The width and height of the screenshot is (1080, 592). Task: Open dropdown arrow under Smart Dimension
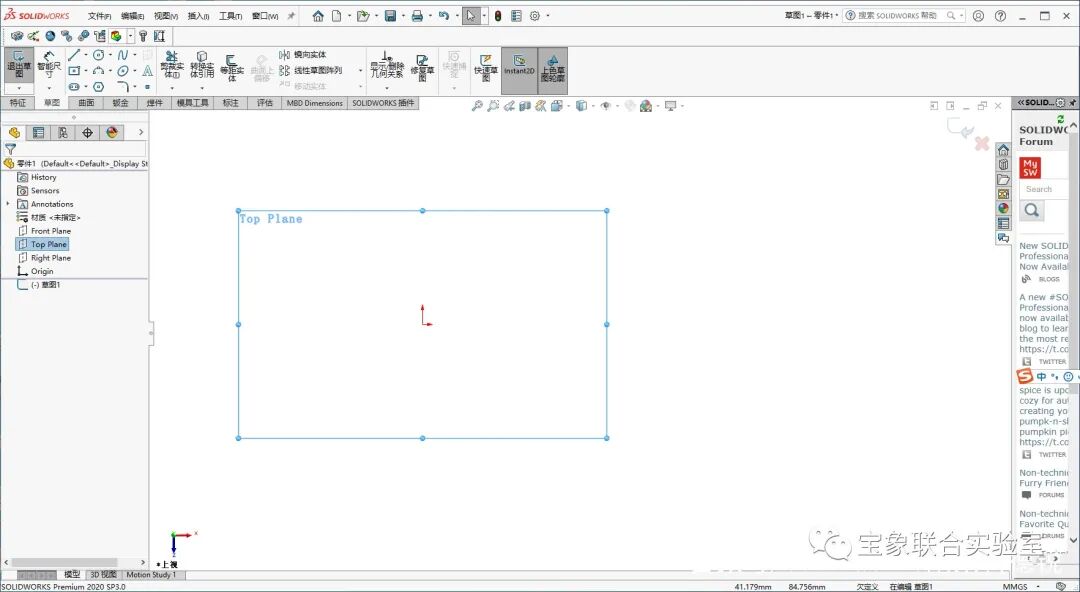[x=49, y=88]
